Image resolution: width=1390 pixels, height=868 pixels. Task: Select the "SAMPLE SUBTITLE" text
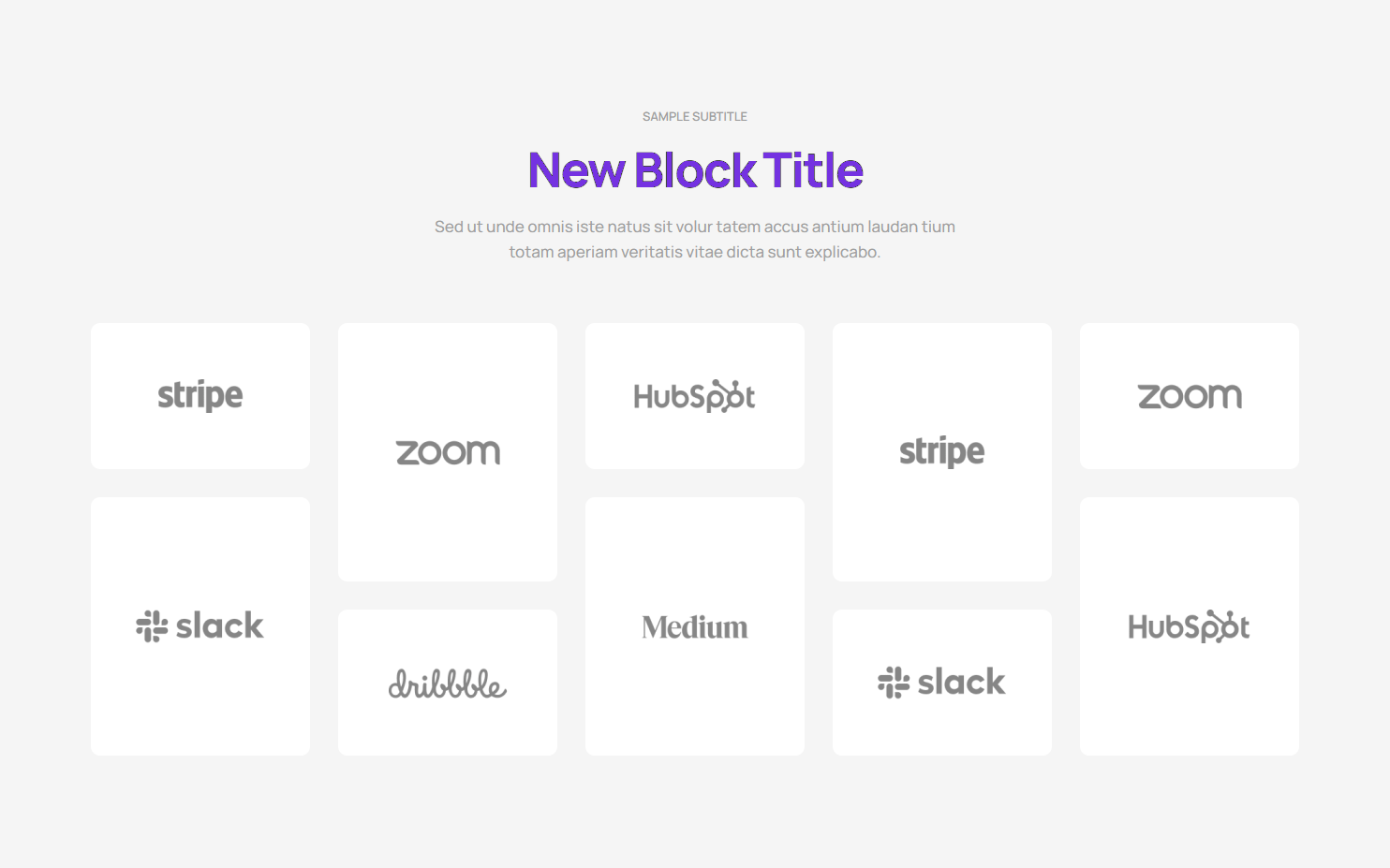pyautogui.click(x=695, y=117)
